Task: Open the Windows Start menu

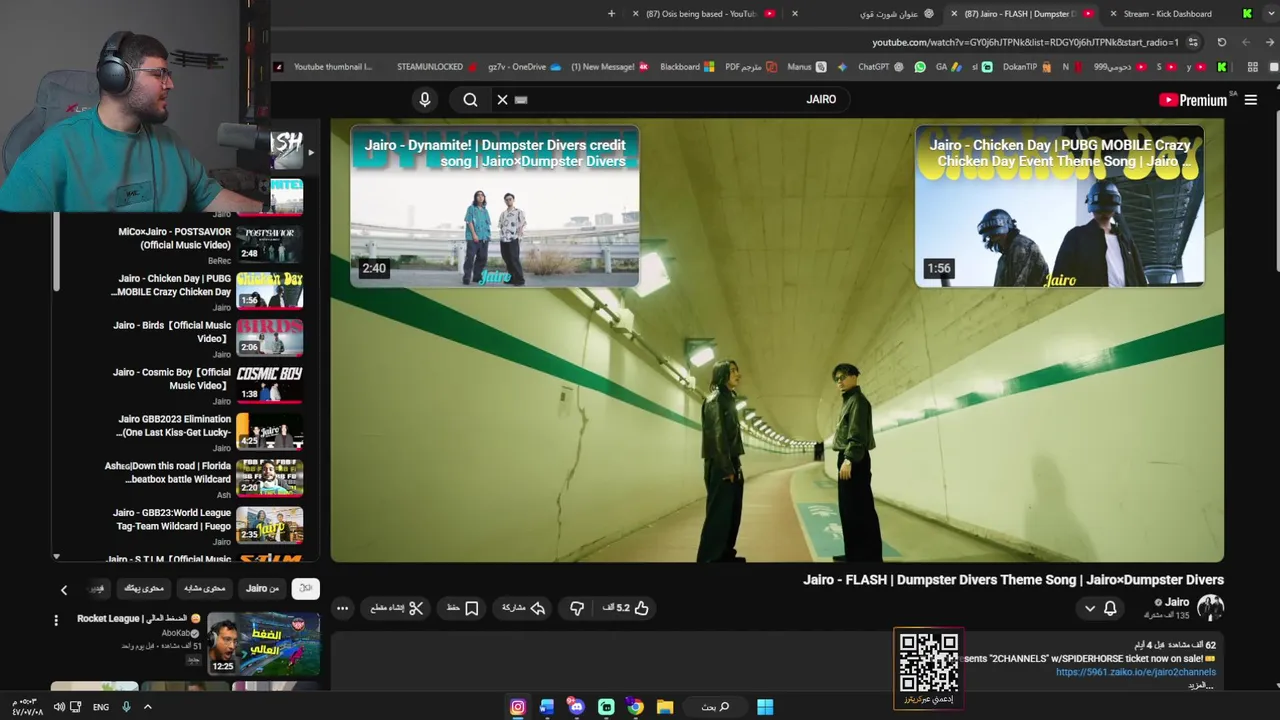Action: pyautogui.click(x=765, y=707)
